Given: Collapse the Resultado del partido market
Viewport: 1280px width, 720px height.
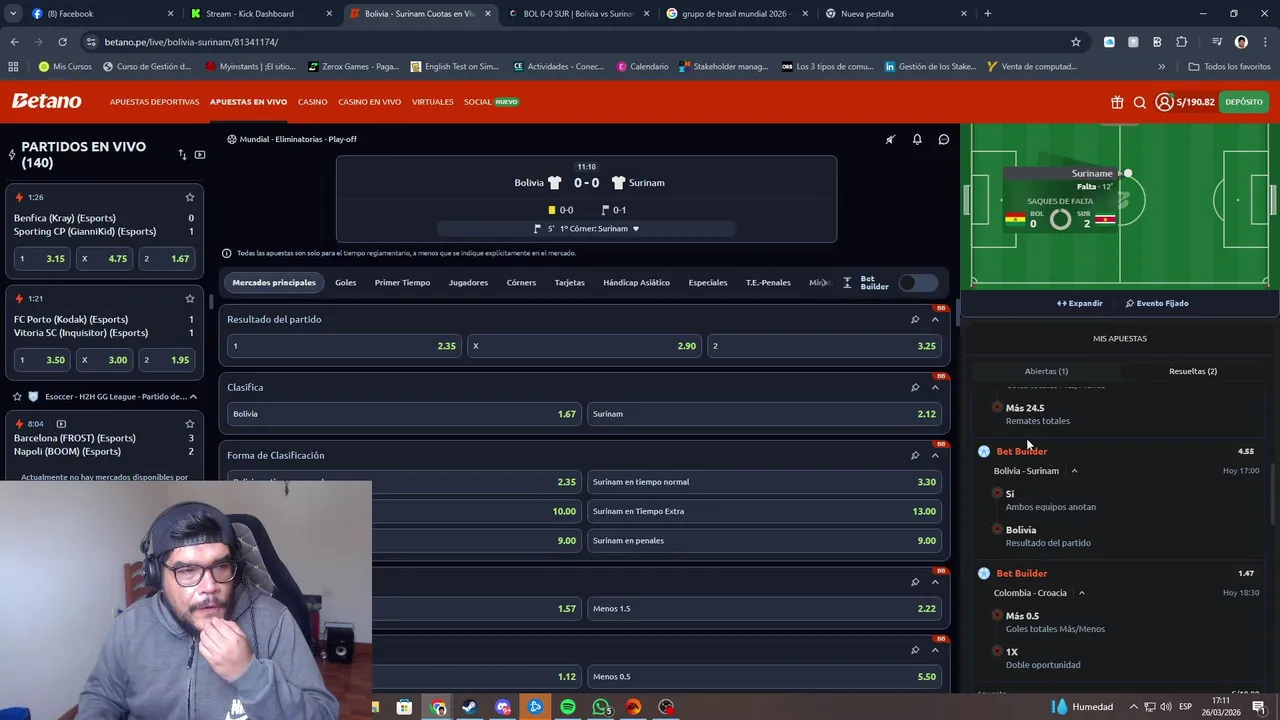Looking at the screenshot, I should point(935,319).
